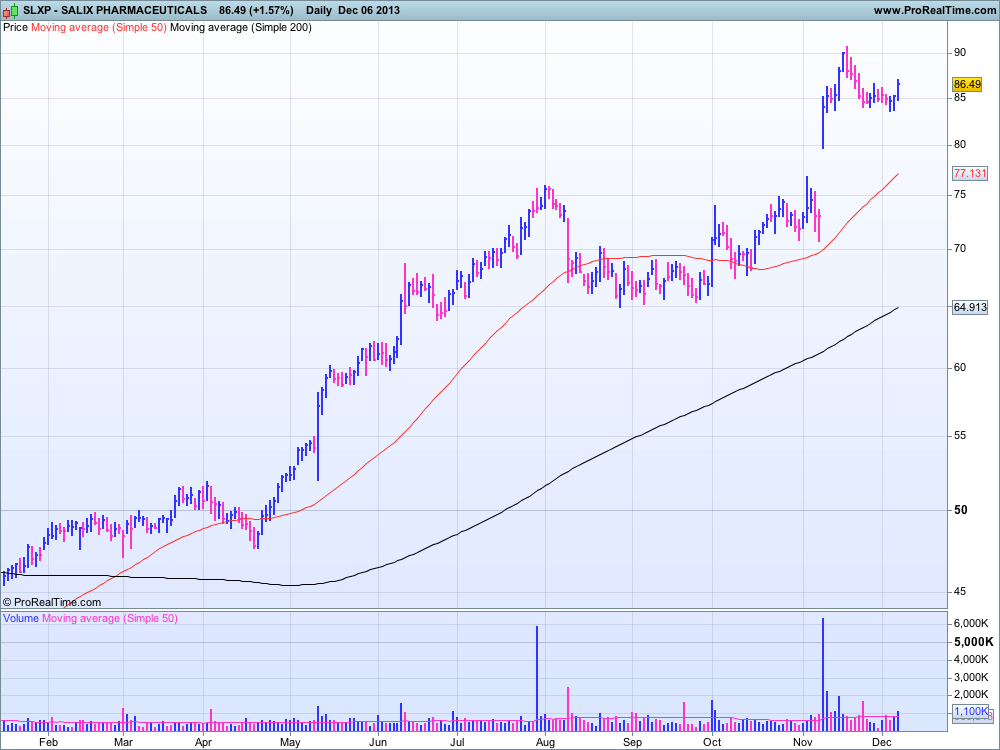Click the SLXP - SALIX PHARMACEUTICALS title
Screen dimensions: 1000x750
[115, 10]
